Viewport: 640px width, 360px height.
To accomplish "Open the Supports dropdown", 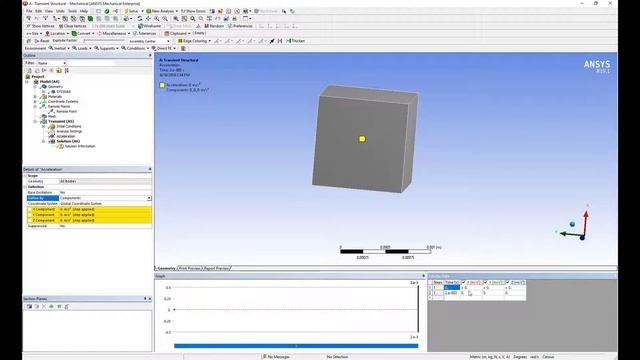I will (106, 48).
